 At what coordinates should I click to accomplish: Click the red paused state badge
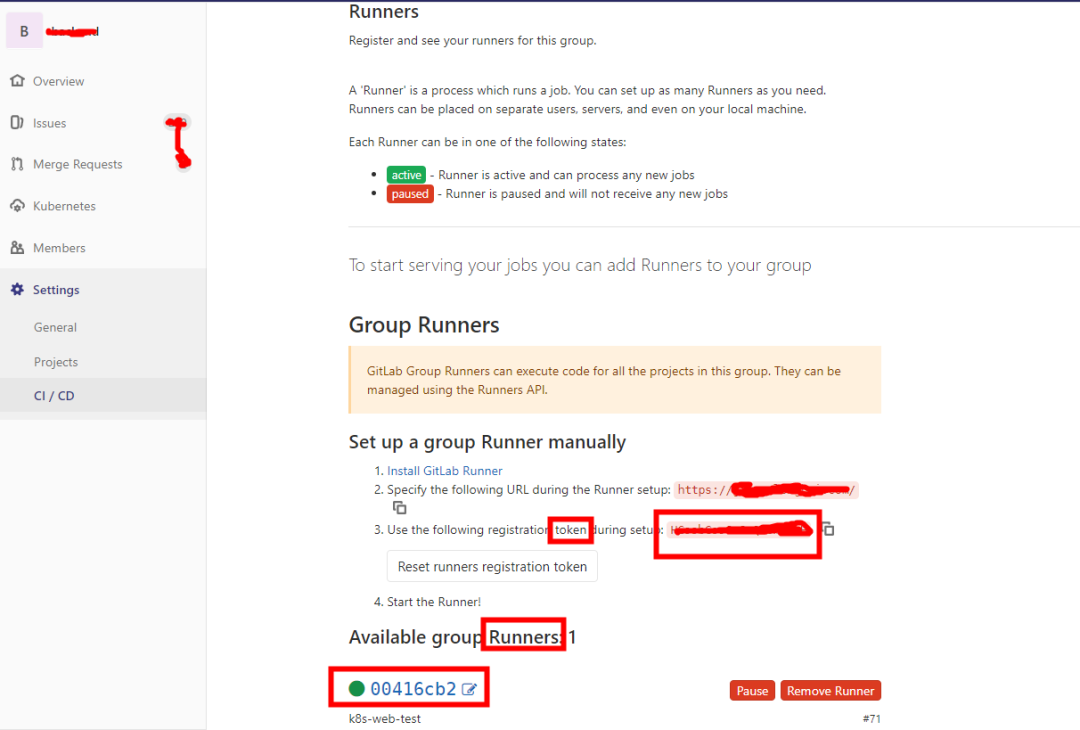pyautogui.click(x=410, y=194)
